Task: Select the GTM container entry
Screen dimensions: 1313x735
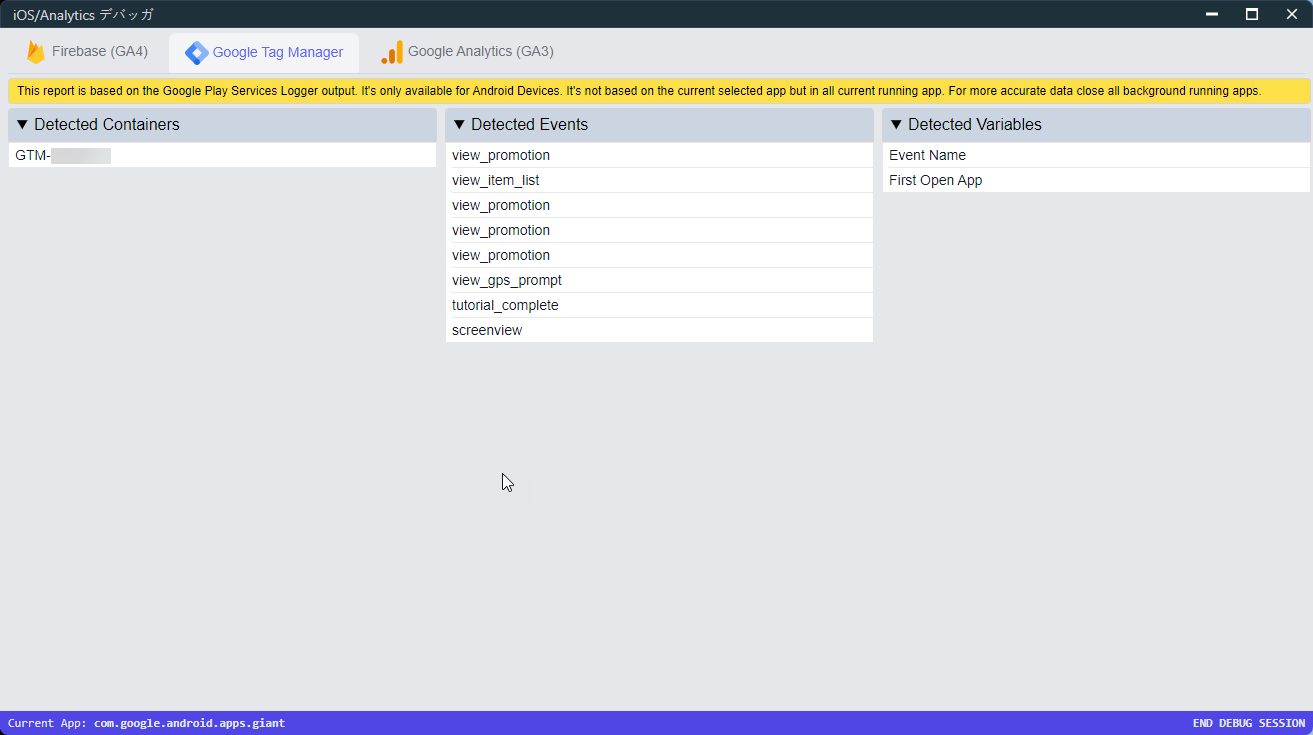Action: point(62,155)
